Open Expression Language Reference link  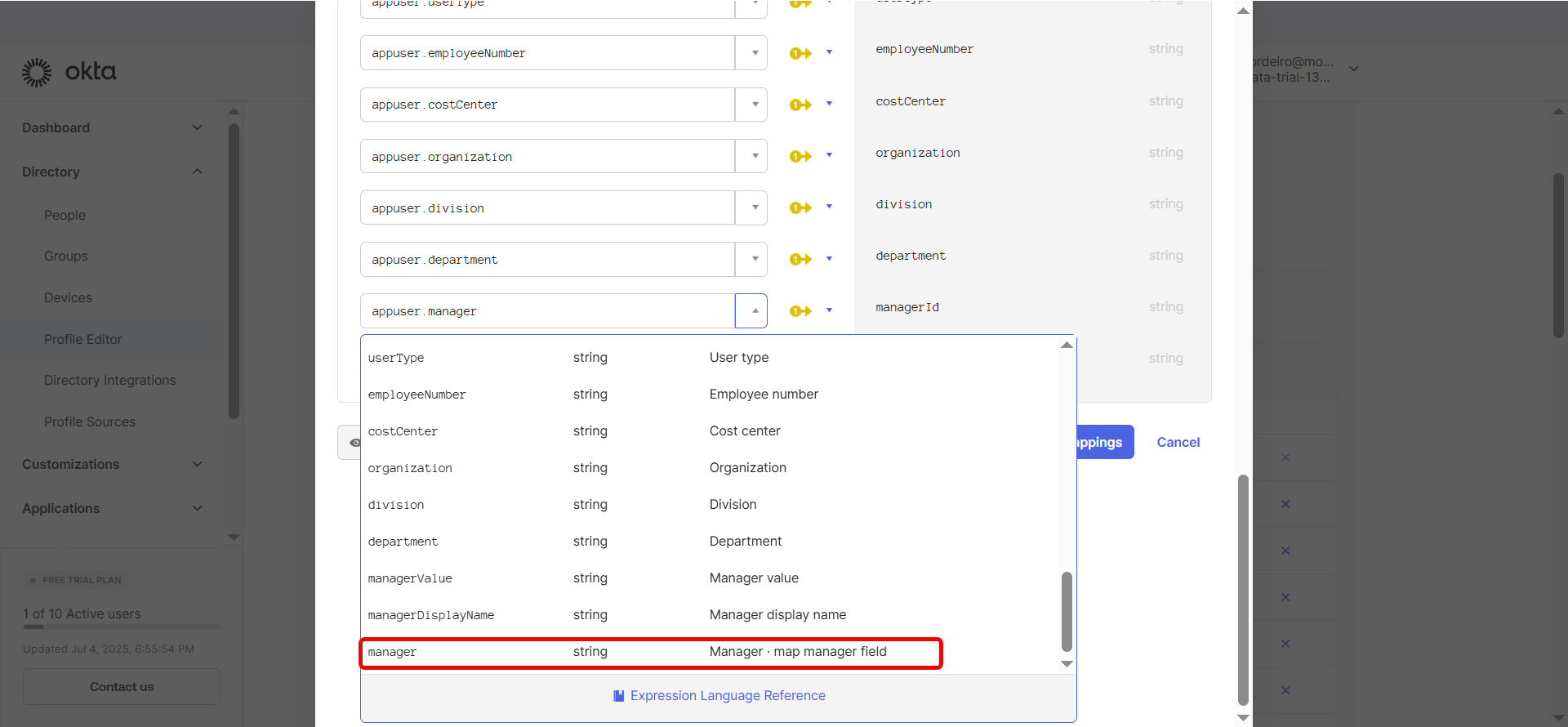click(727, 696)
